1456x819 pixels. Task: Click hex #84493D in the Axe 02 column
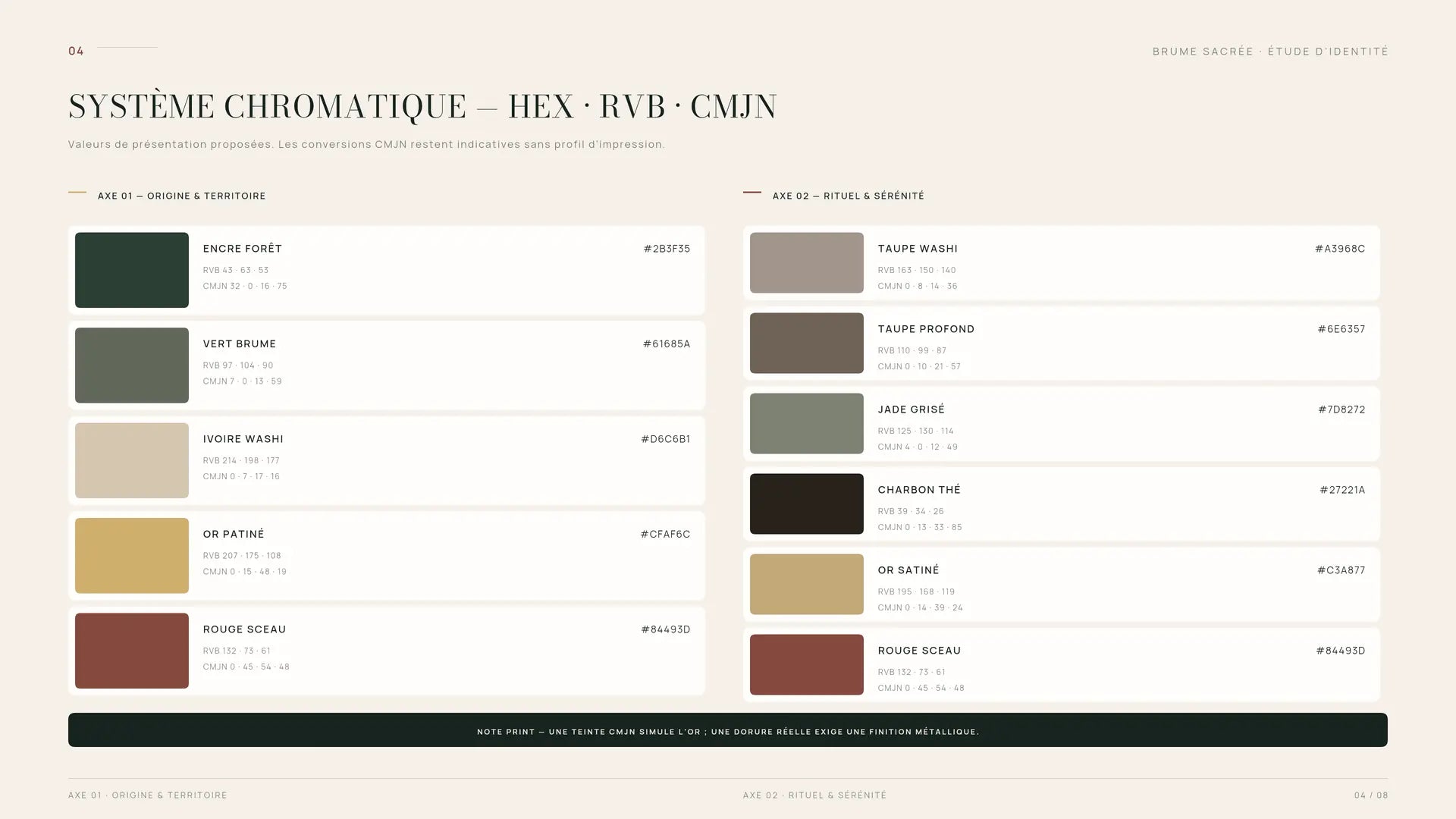[1341, 651]
